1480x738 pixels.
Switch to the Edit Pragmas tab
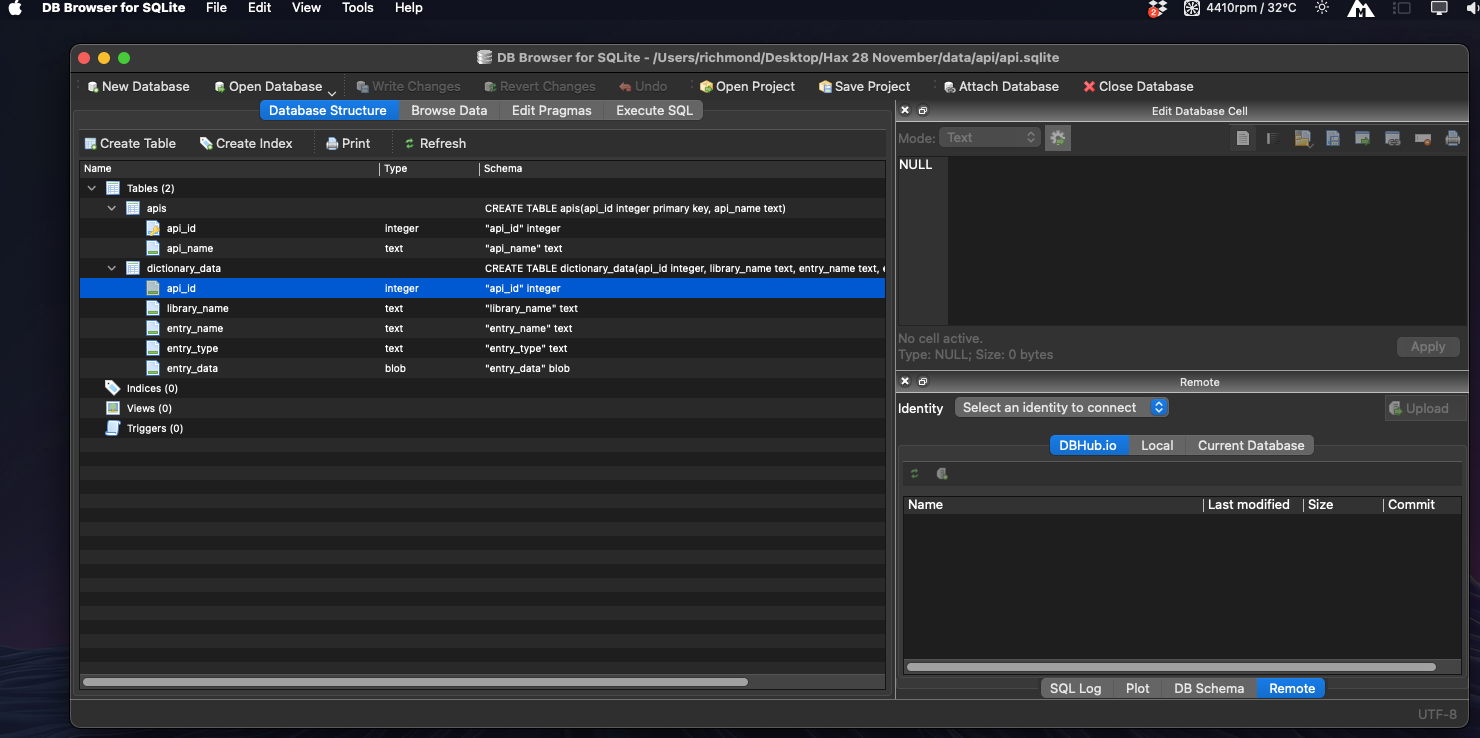point(552,110)
